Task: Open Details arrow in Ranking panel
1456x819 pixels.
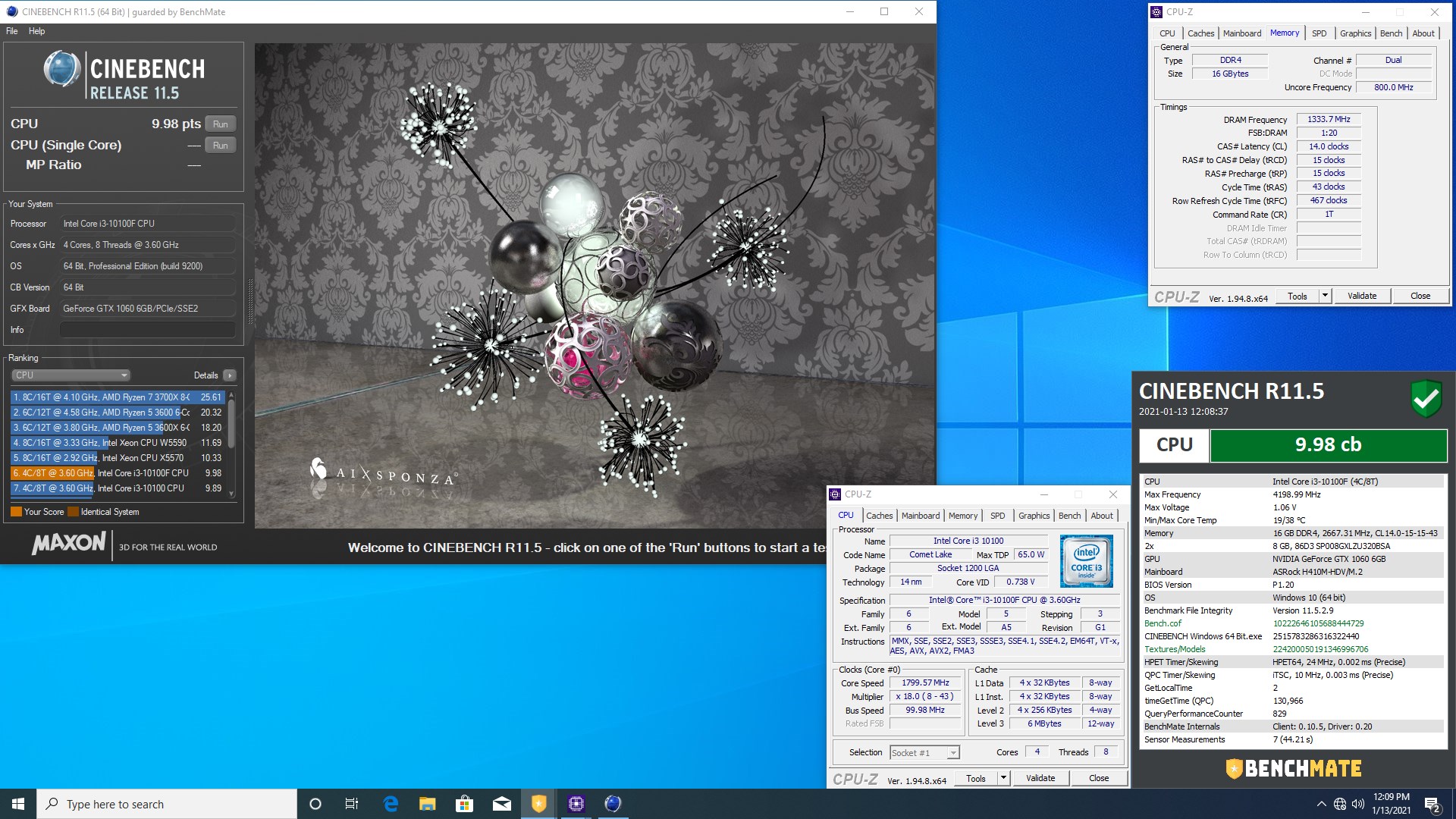Action: coord(230,375)
